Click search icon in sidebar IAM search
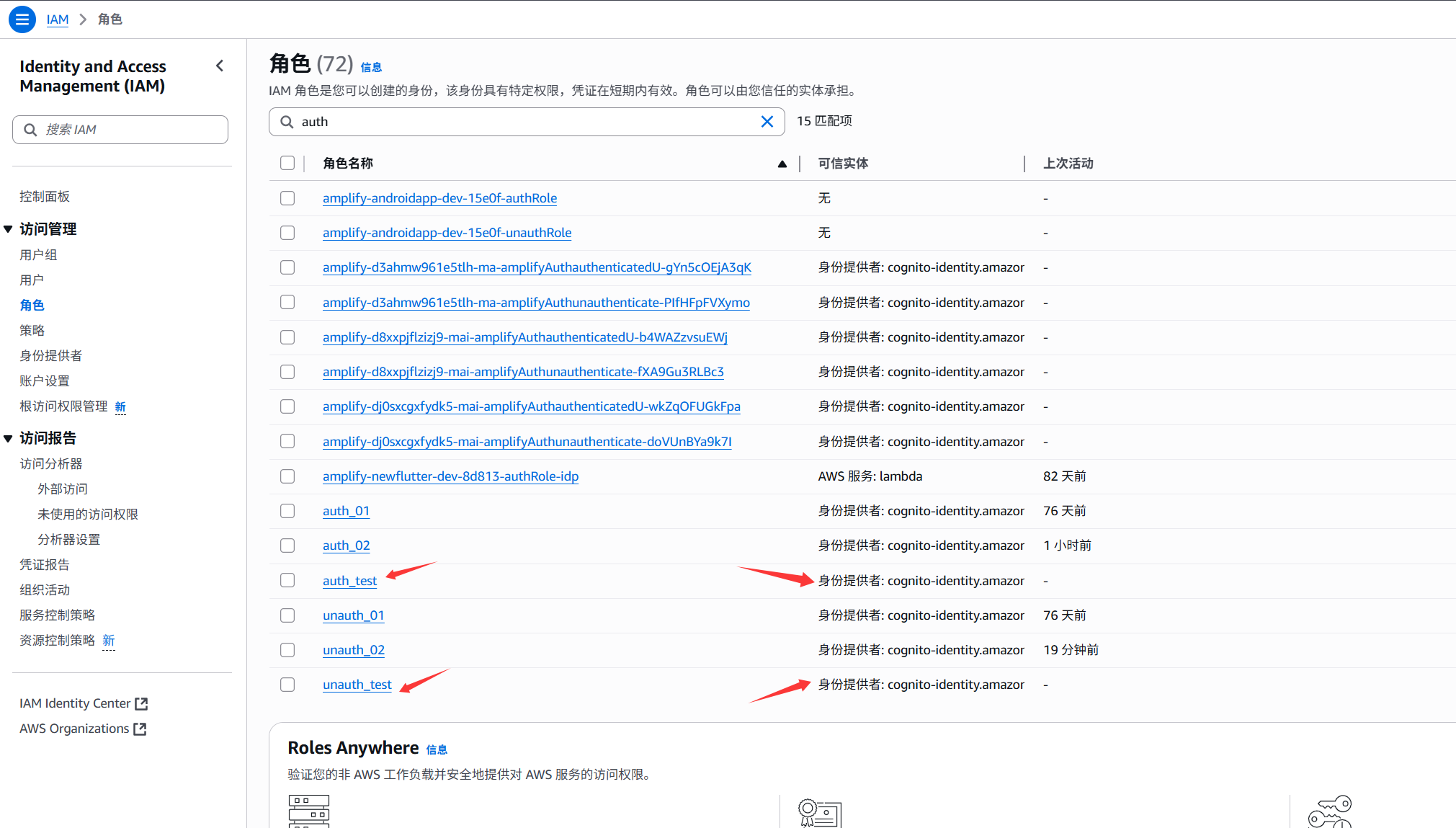The width and height of the screenshot is (1456, 828). pos(30,130)
